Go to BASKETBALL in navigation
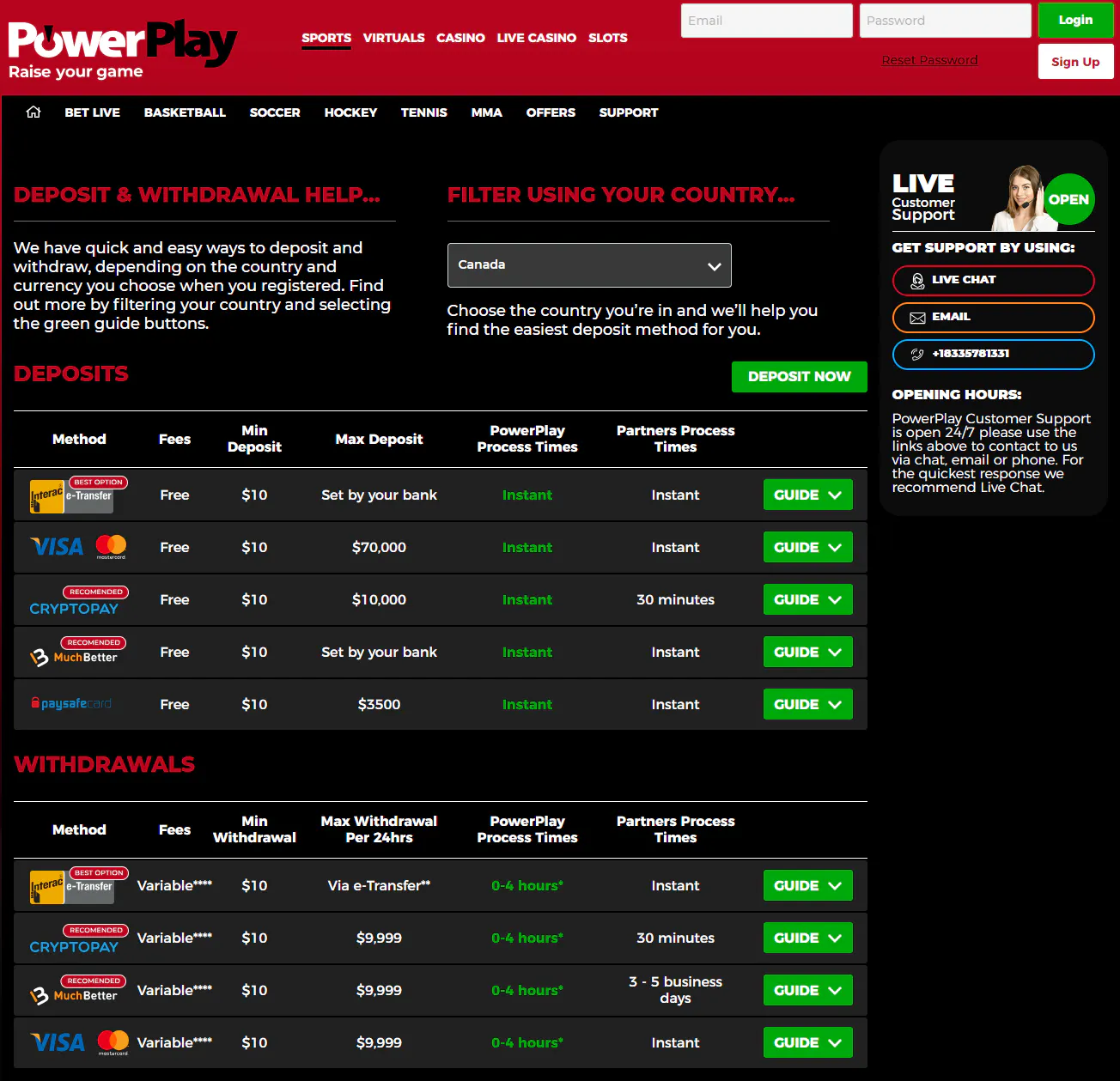This screenshot has height=1081, width=1120. (185, 112)
